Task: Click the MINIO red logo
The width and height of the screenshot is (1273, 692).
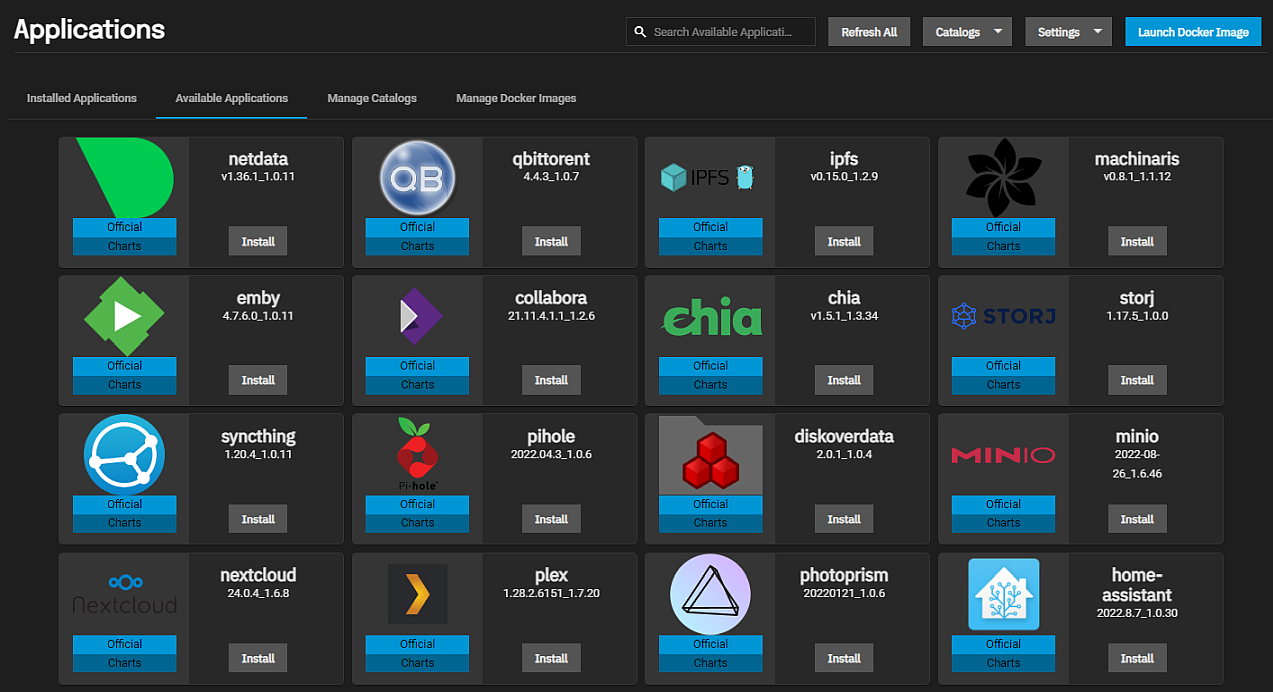Action: point(1003,455)
